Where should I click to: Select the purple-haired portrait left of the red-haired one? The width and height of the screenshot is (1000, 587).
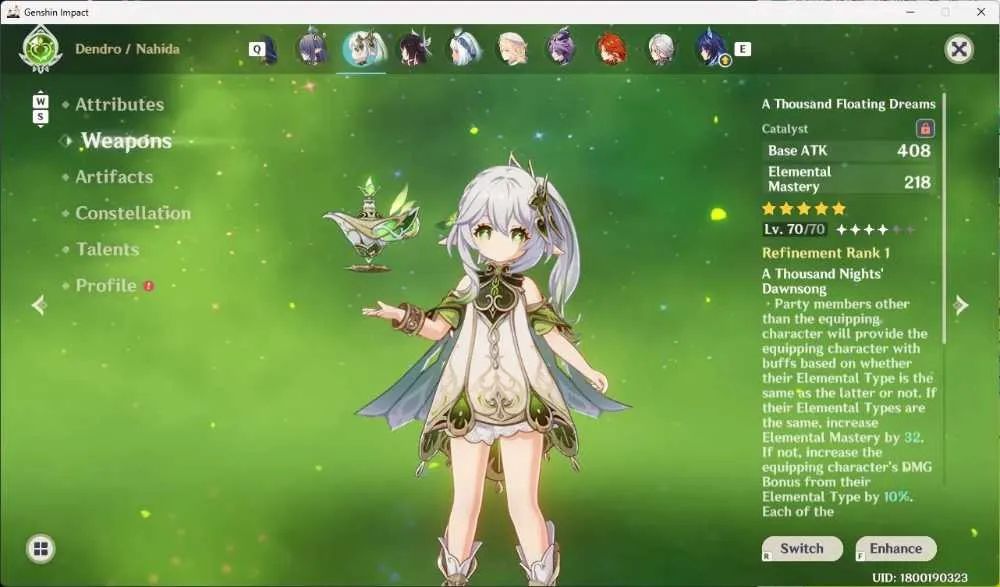point(562,49)
